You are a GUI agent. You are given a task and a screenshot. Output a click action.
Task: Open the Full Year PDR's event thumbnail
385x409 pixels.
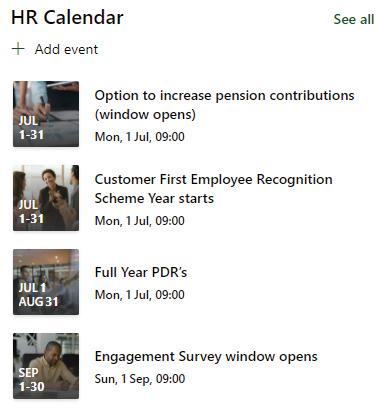46,282
